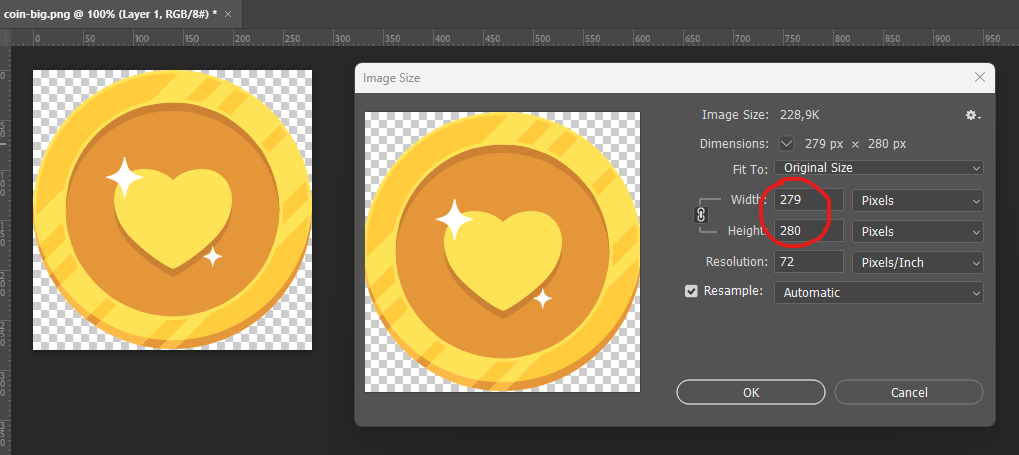
Task: Close the Image Size dialog with X
Action: (979, 77)
